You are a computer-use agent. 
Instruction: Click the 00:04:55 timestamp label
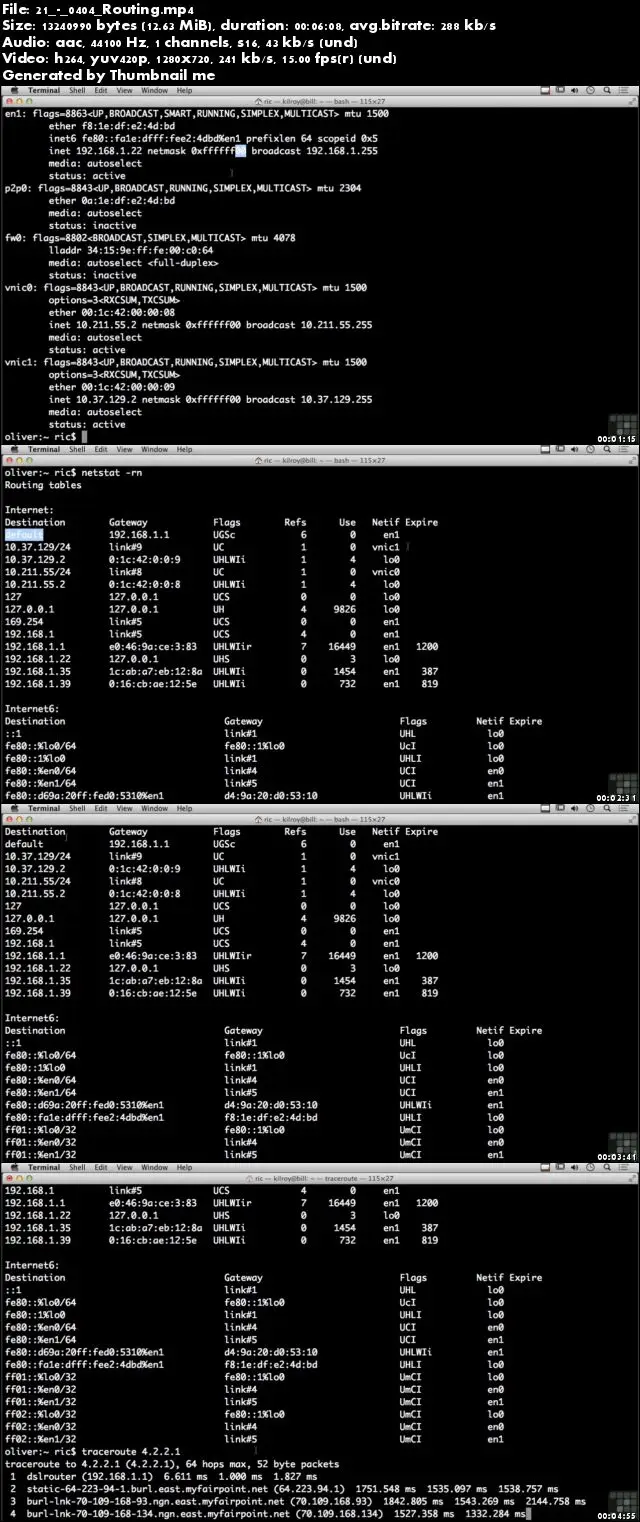click(617, 1514)
